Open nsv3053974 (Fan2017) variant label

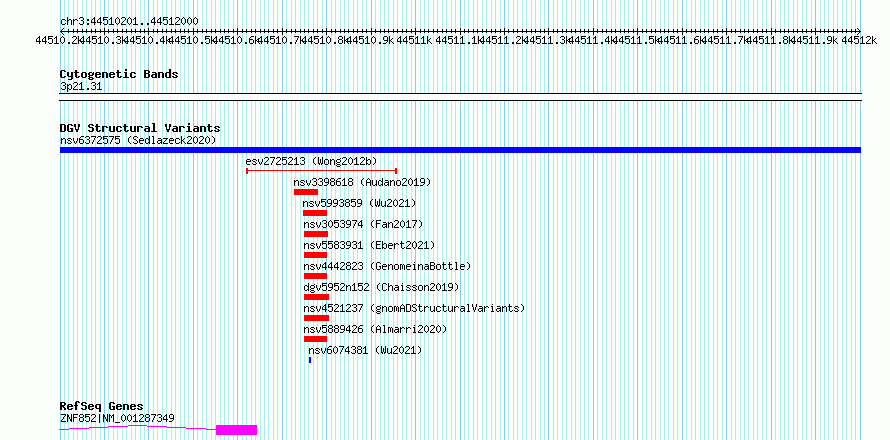pos(363,224)
